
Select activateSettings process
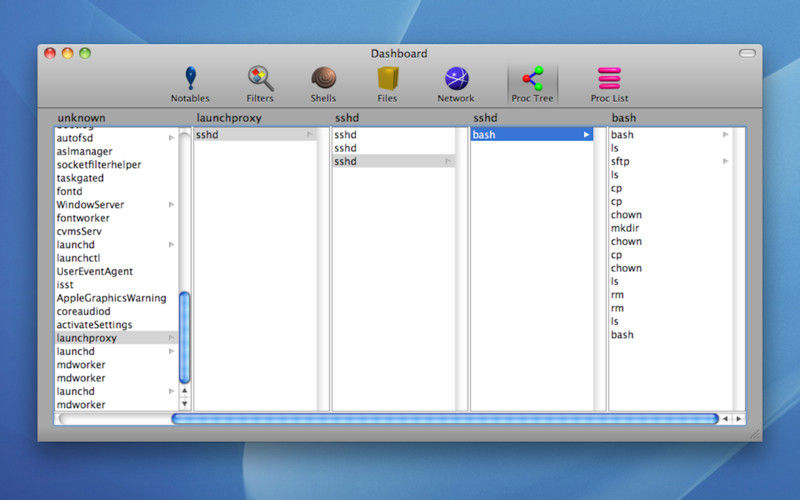116,324
